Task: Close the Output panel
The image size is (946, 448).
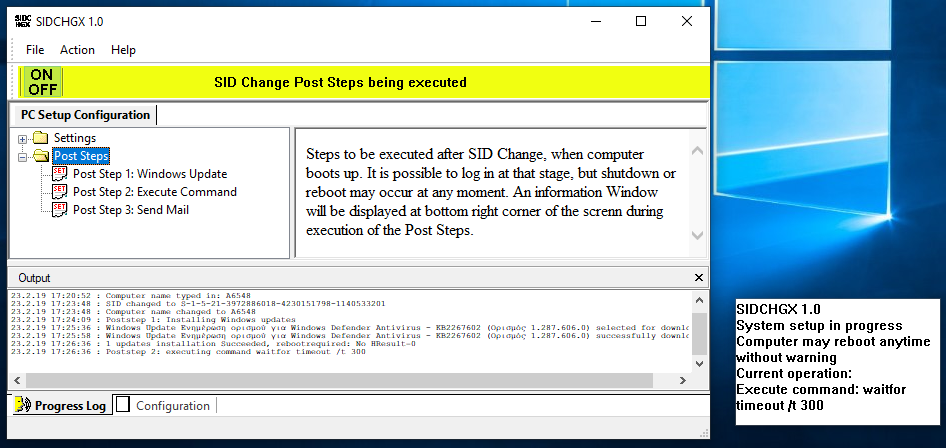Action: pyautogui.click(x=699, y=278)
